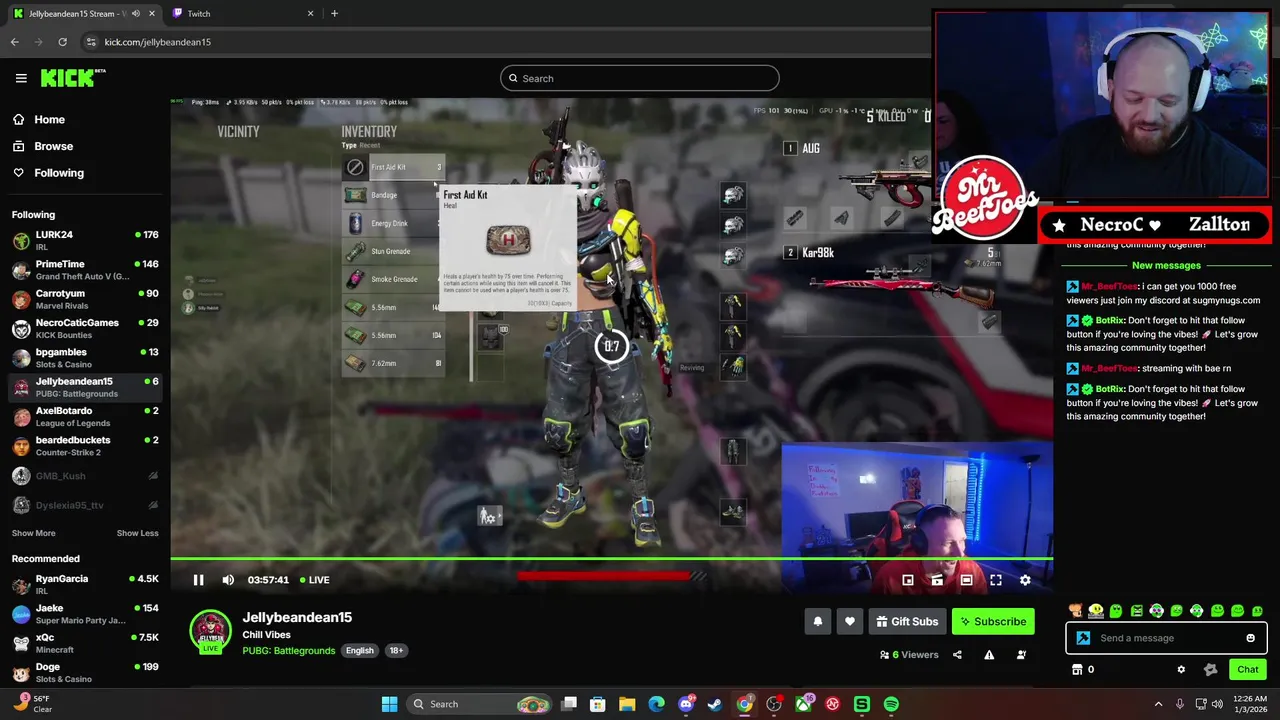Open Doge recommended channel
Viewport: 1280px width, 720px height.
coord(85,672)
